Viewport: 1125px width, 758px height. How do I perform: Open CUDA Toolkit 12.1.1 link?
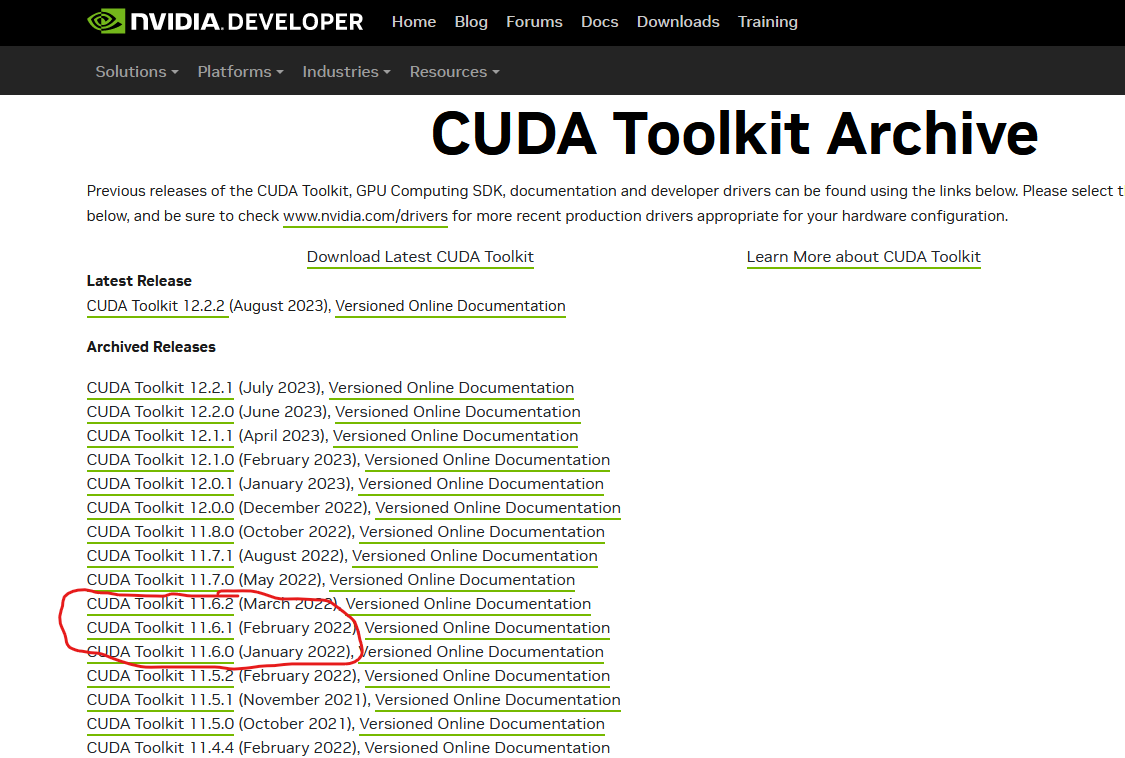pos(160,436)
